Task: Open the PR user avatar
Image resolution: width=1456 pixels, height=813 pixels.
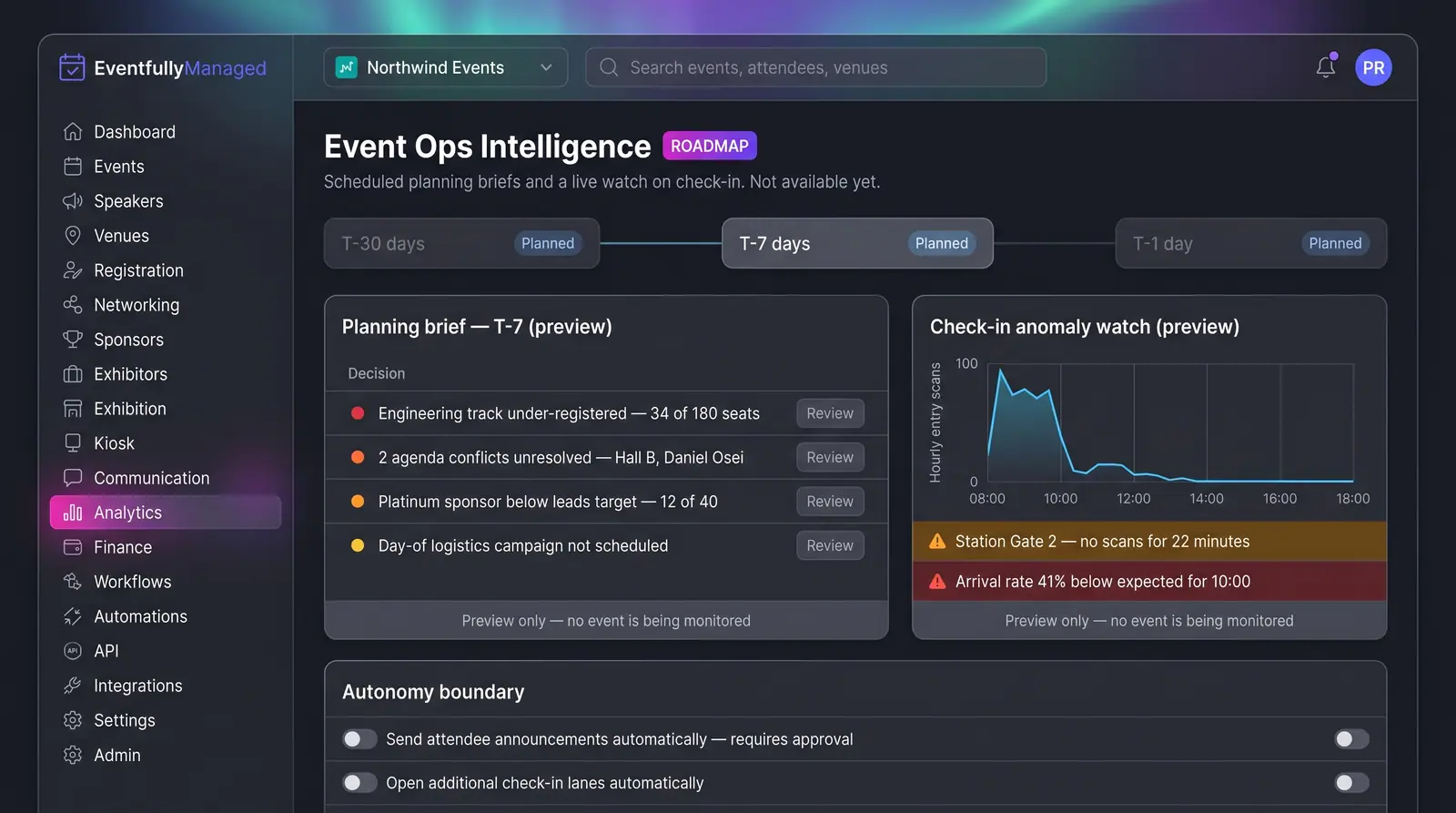Action: pos(1373,67)
